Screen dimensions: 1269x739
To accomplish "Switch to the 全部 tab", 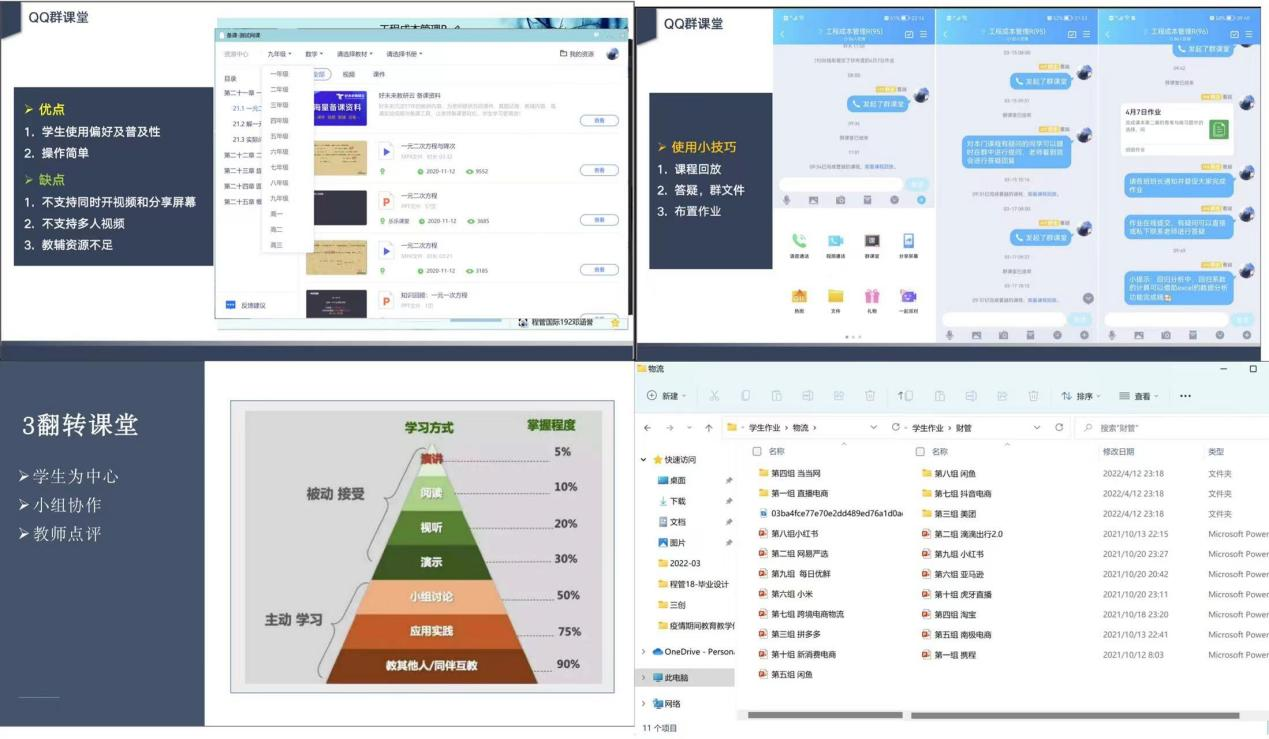I will tap(319, 74).
